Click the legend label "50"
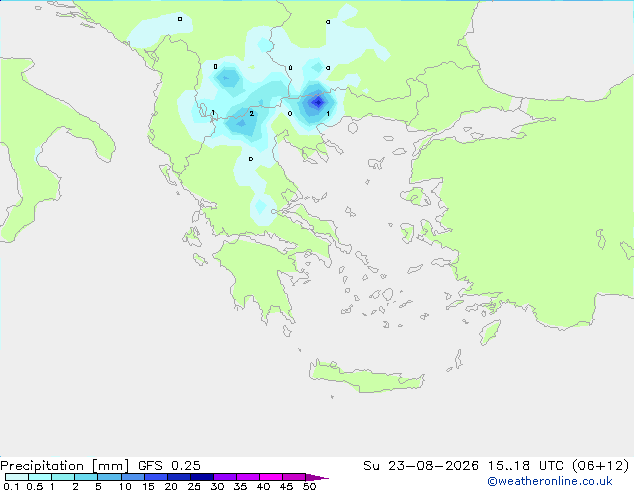Viewport: 634px width, 490px height. tap(309, 486)
